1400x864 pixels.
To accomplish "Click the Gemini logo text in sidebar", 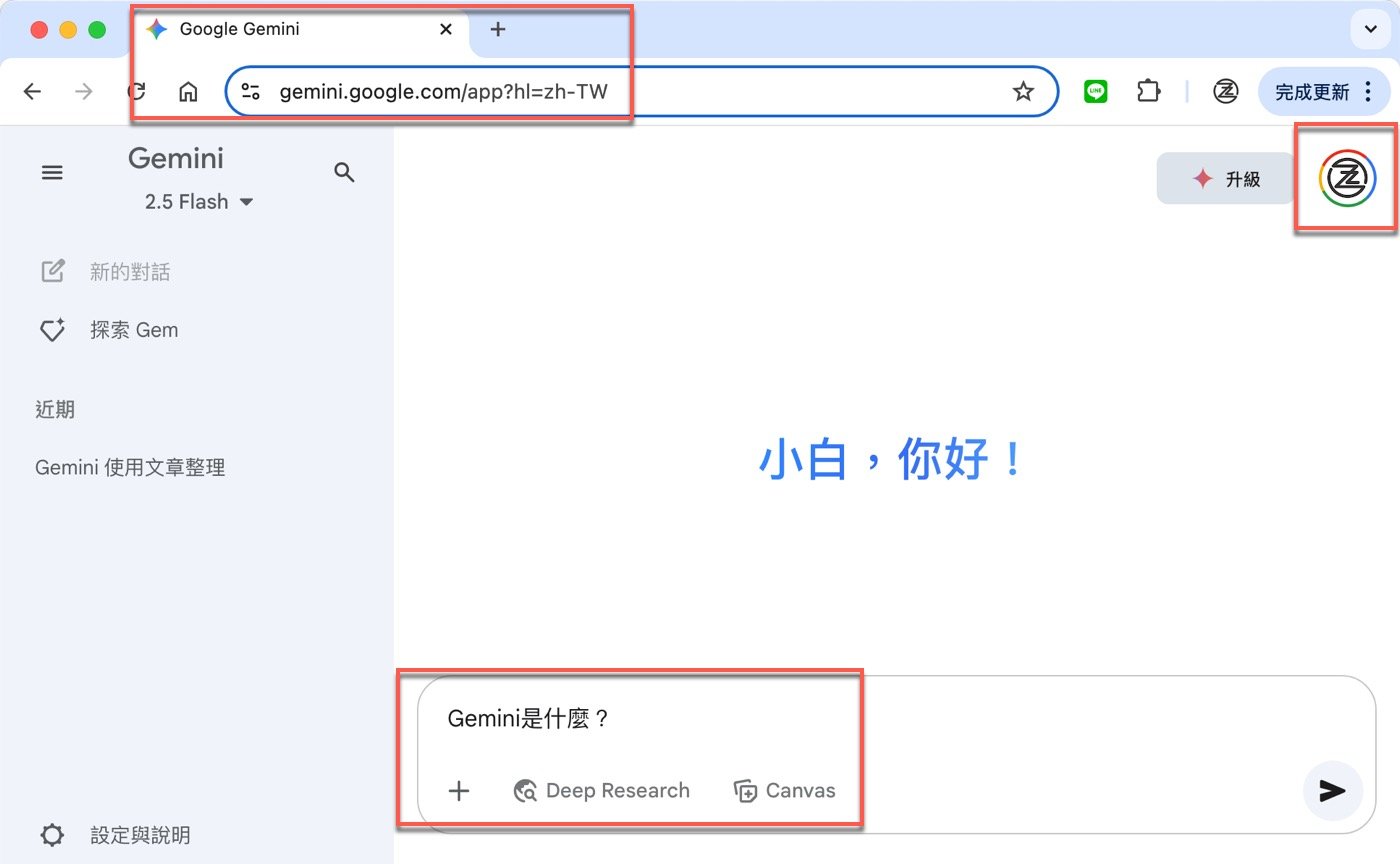I will point(176,158).
